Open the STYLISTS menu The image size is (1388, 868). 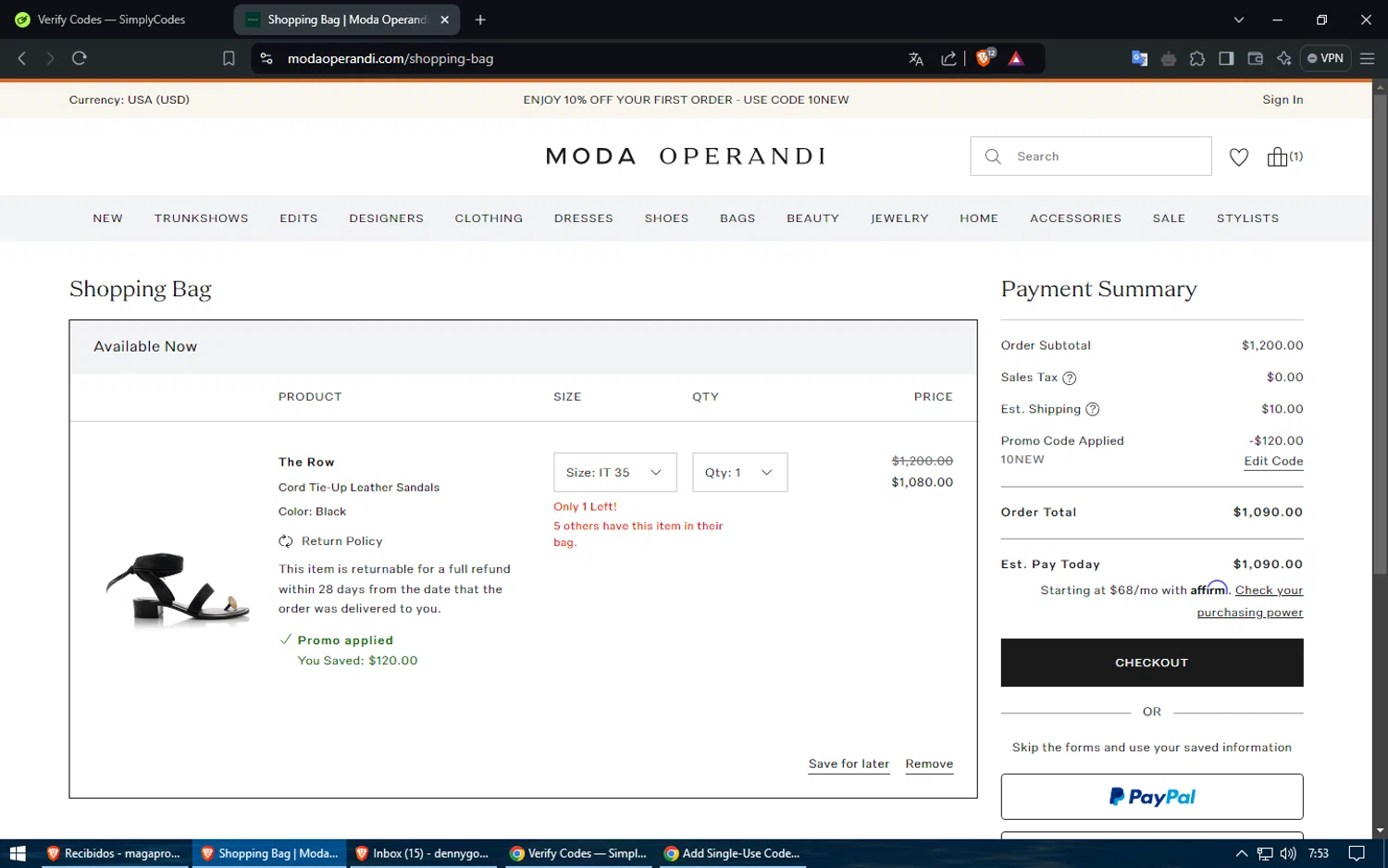tap(1247, 218)
